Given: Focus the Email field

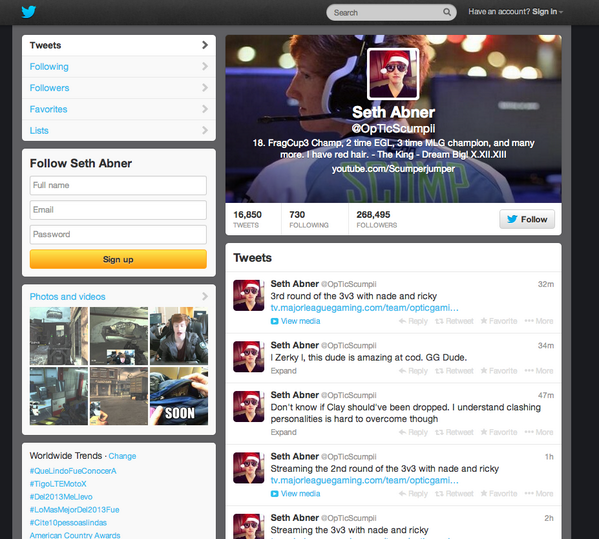Looking at the screenshot, I should 118,210.
